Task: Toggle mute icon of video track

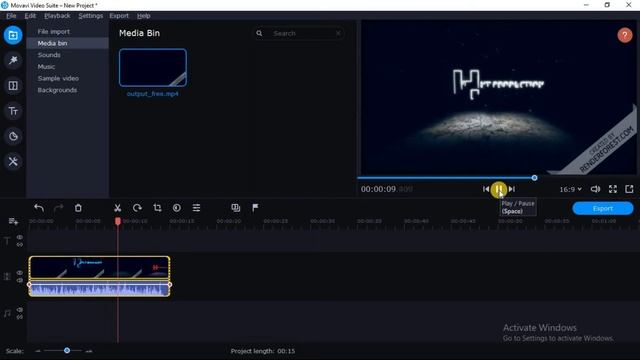Action: click(x=20, y=280)
